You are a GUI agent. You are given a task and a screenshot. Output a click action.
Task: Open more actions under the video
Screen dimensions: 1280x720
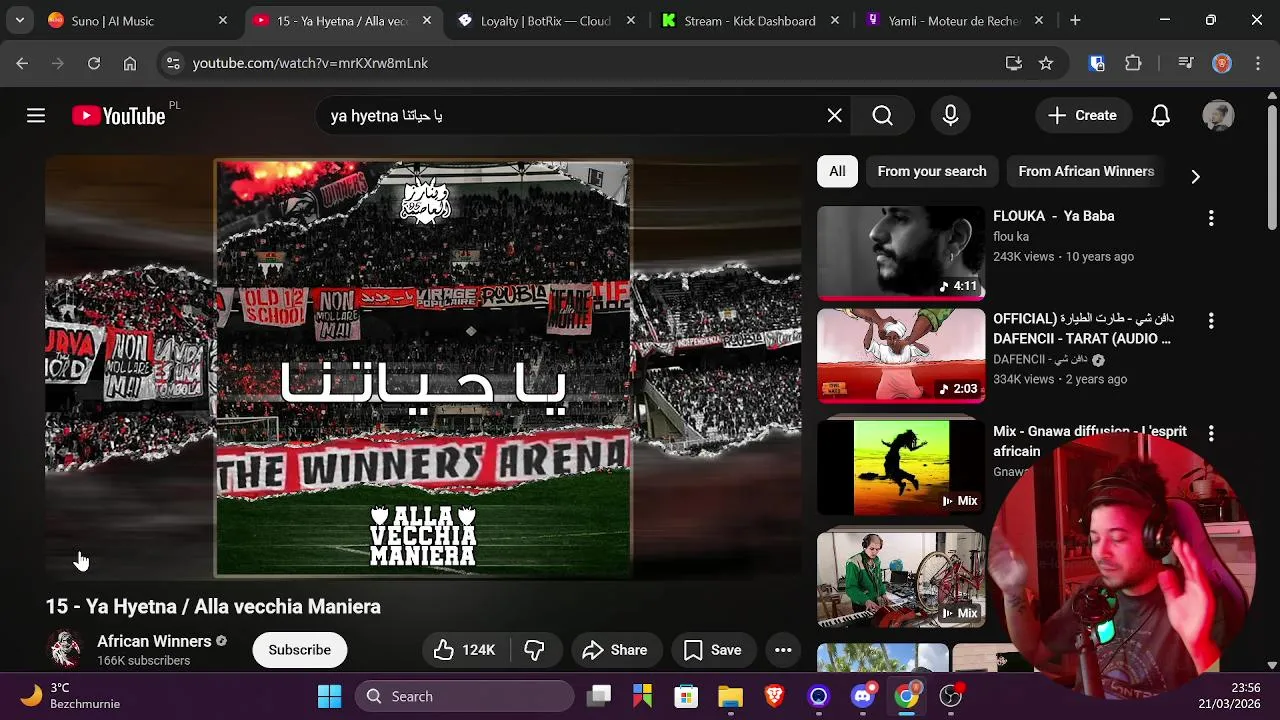783,650
